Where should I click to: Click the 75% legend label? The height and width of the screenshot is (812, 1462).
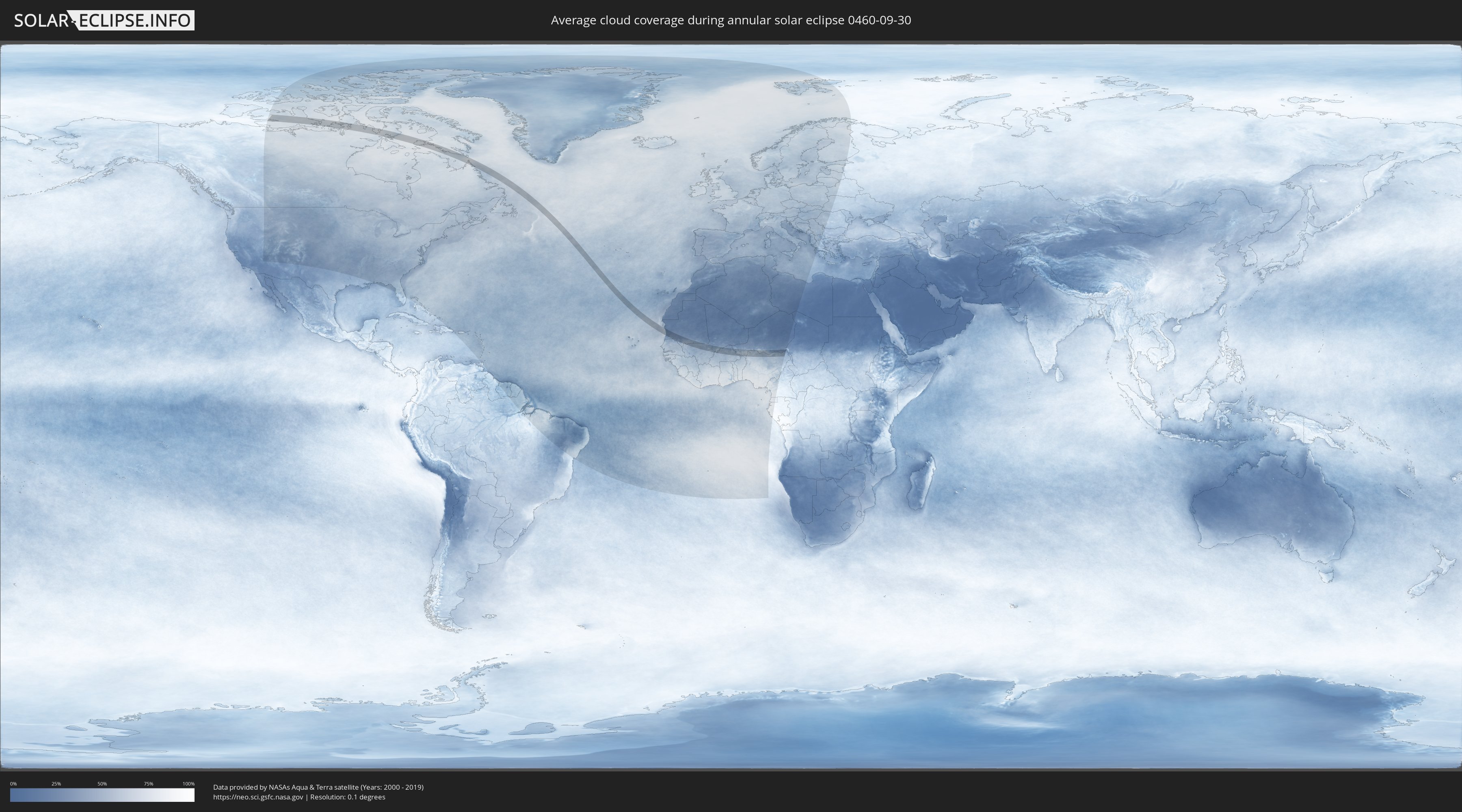pyautogui.click(x=148, y=784)
